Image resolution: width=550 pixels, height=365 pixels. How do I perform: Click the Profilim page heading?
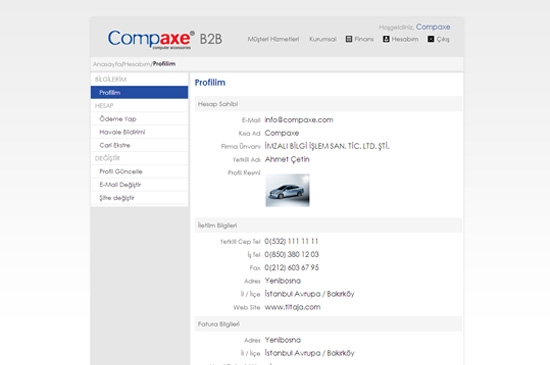coord(210,83)
